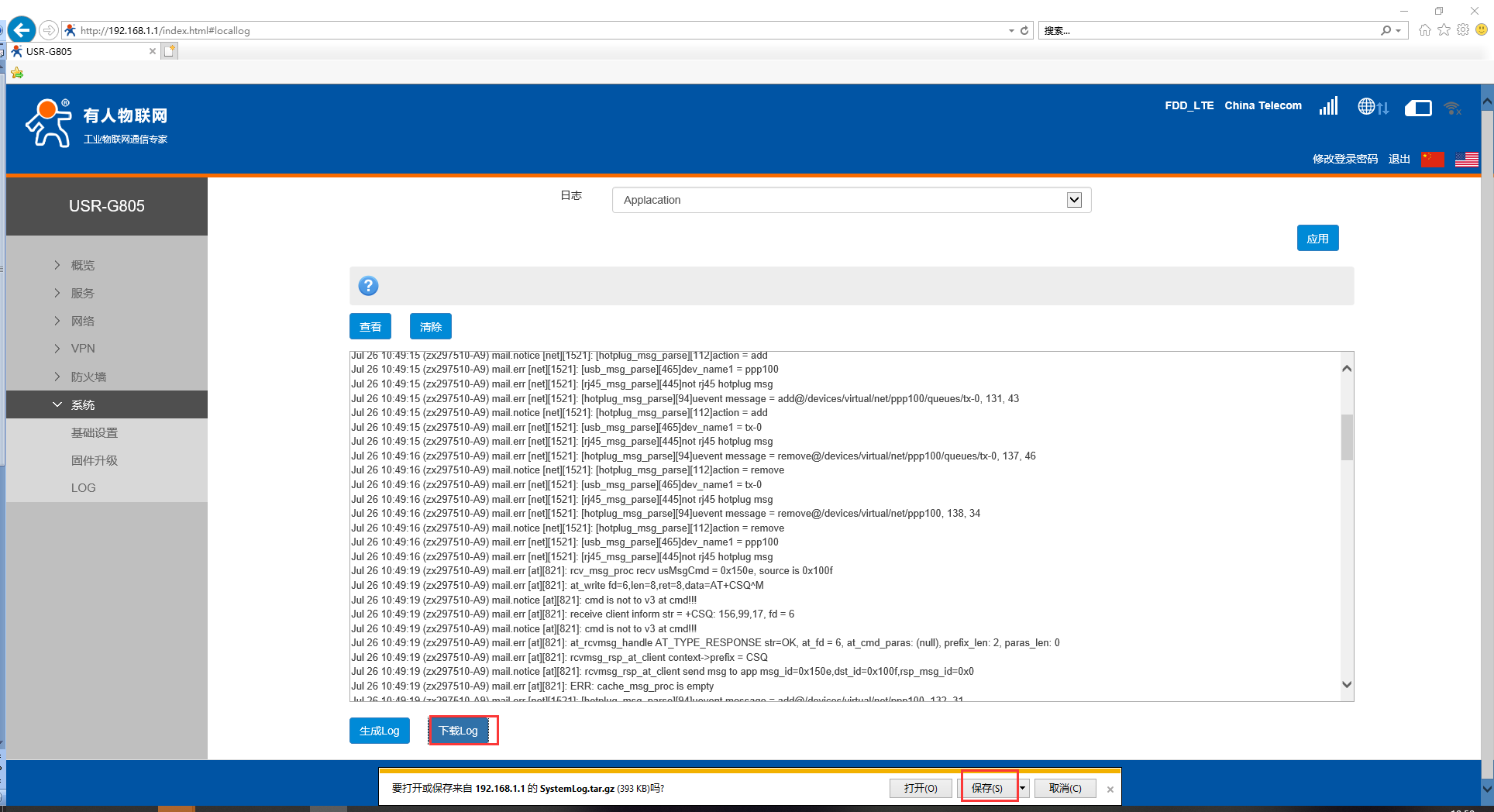The image size is (1494, 812).
Task: Click the WiFi status icon in header
Action: pos(1452,108)
